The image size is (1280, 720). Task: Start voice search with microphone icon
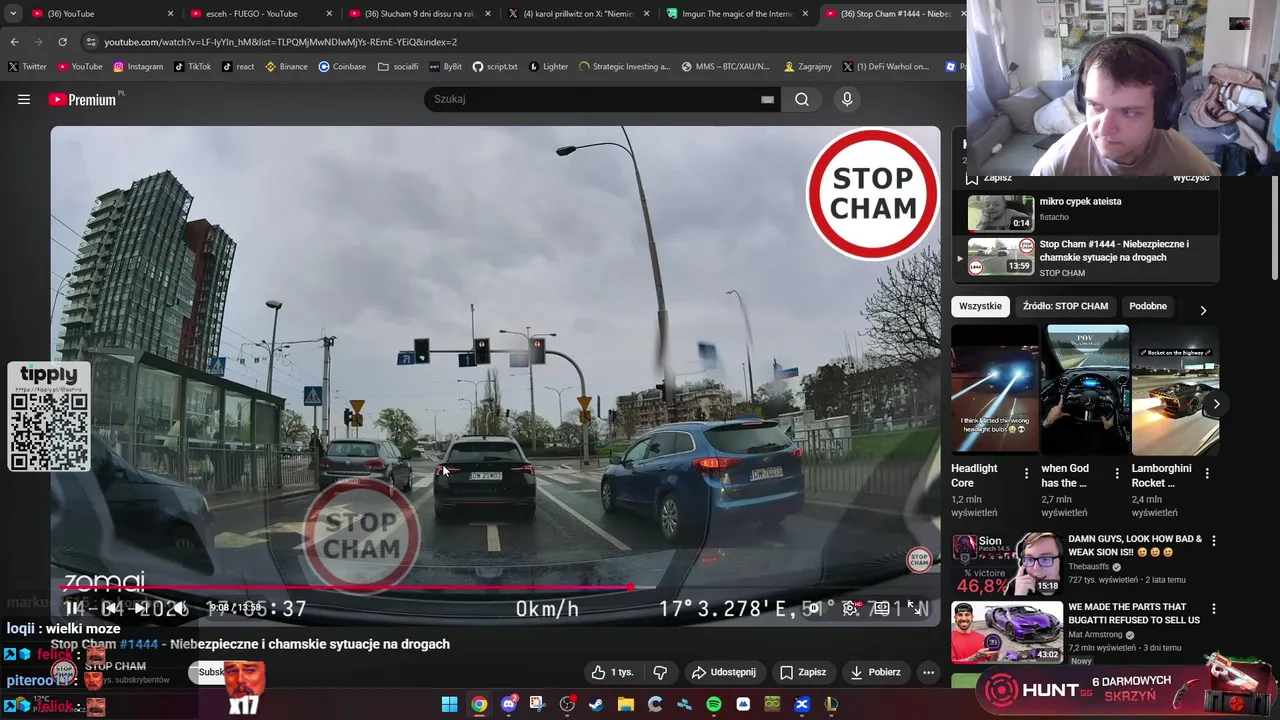(847, 99)
